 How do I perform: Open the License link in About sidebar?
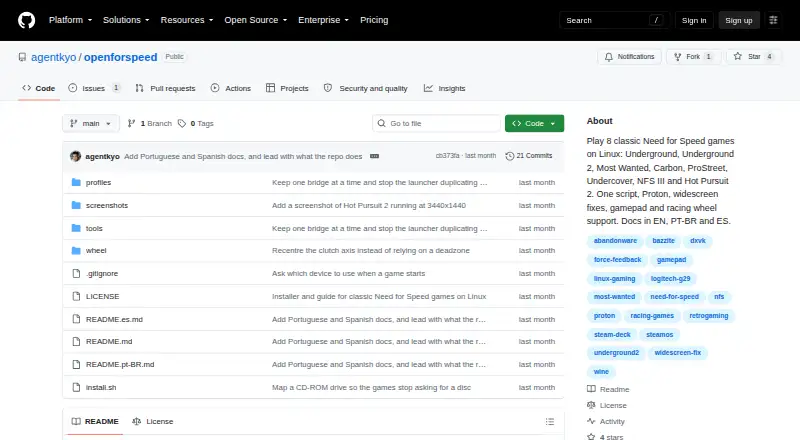coord(607,405)
